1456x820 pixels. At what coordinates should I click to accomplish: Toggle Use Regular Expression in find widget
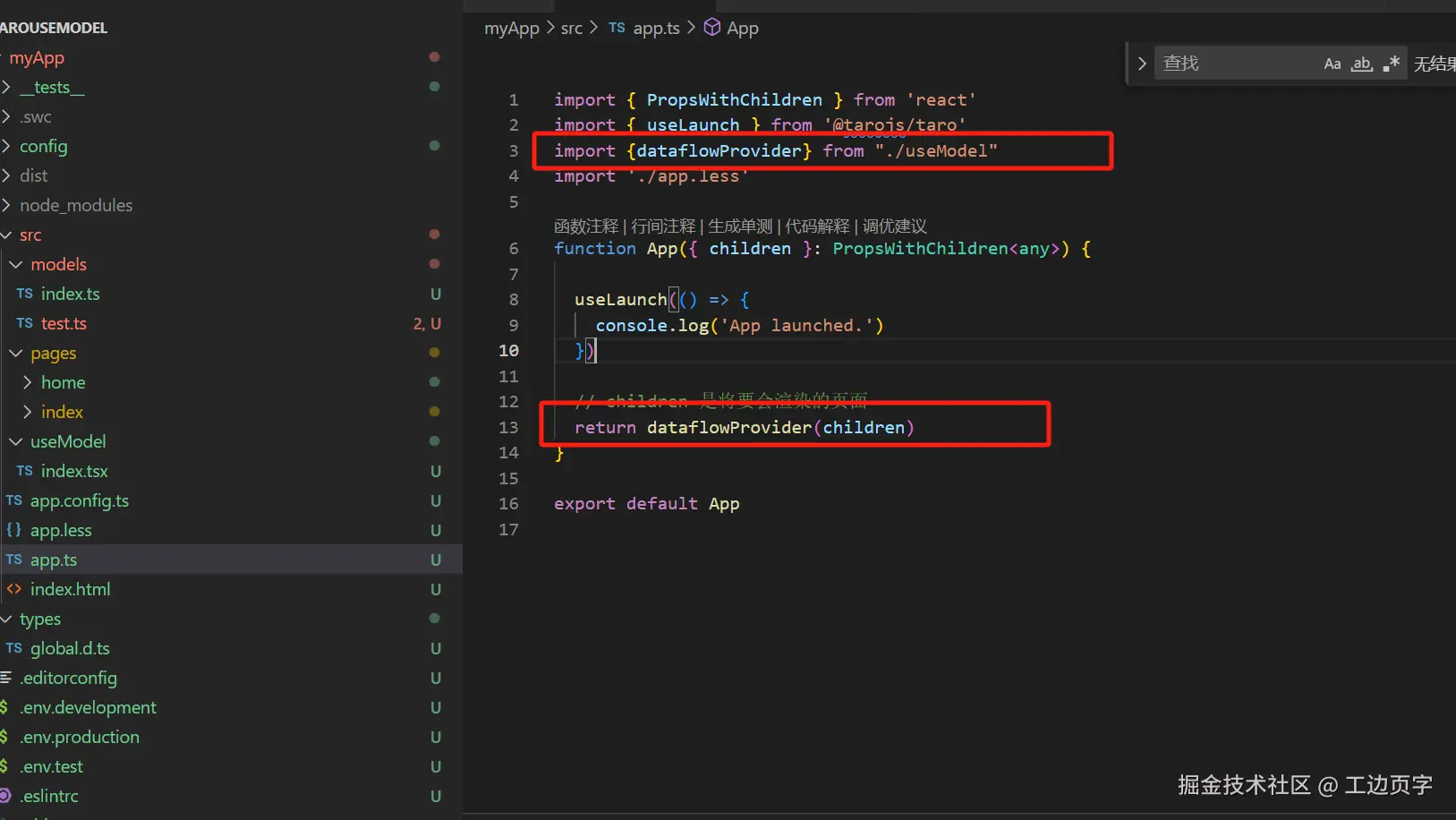pyautogui.click(x=1391, y=64)
